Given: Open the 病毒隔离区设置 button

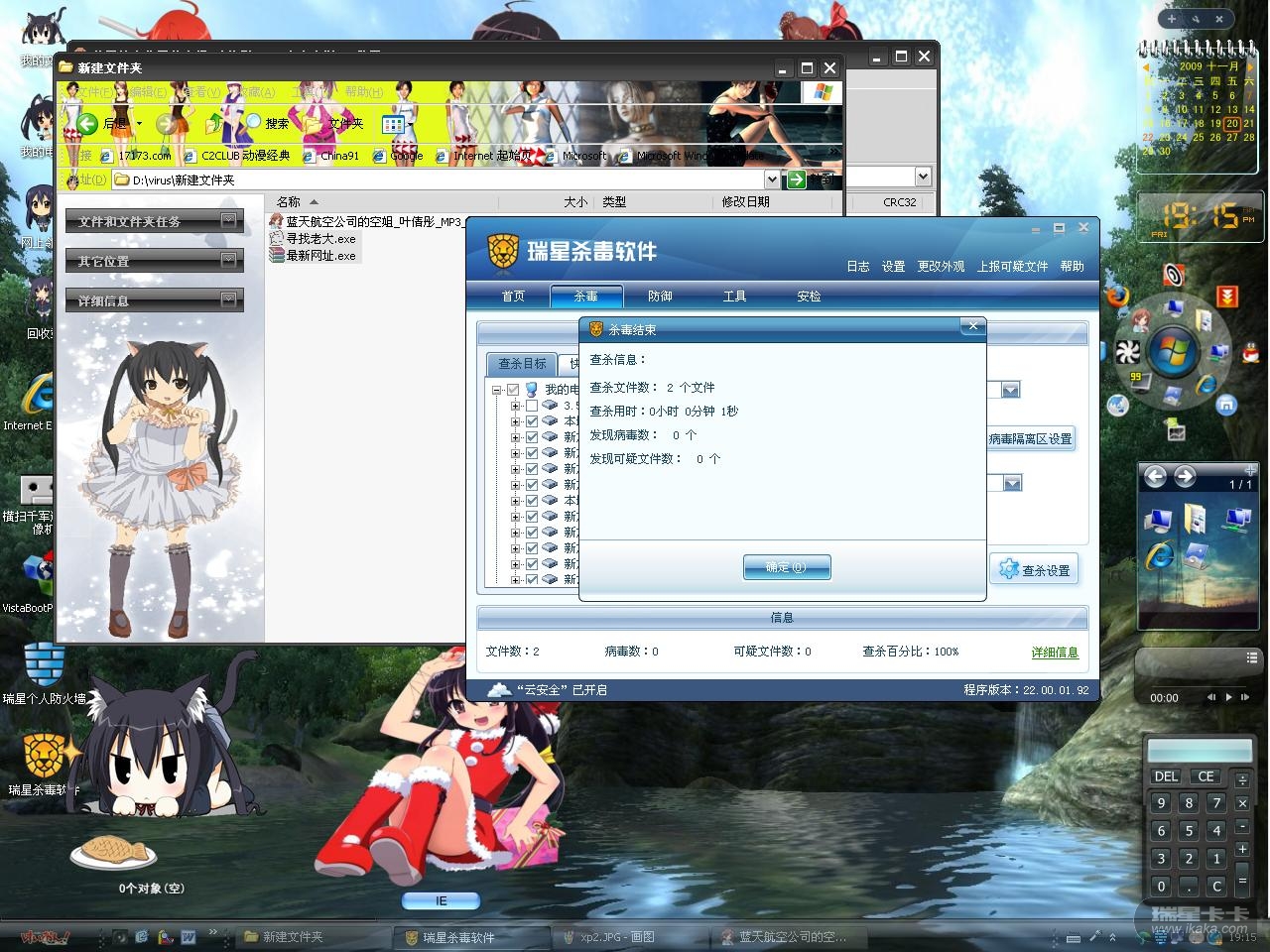Looking at the screenshot, I should [x=1030, y=438].
